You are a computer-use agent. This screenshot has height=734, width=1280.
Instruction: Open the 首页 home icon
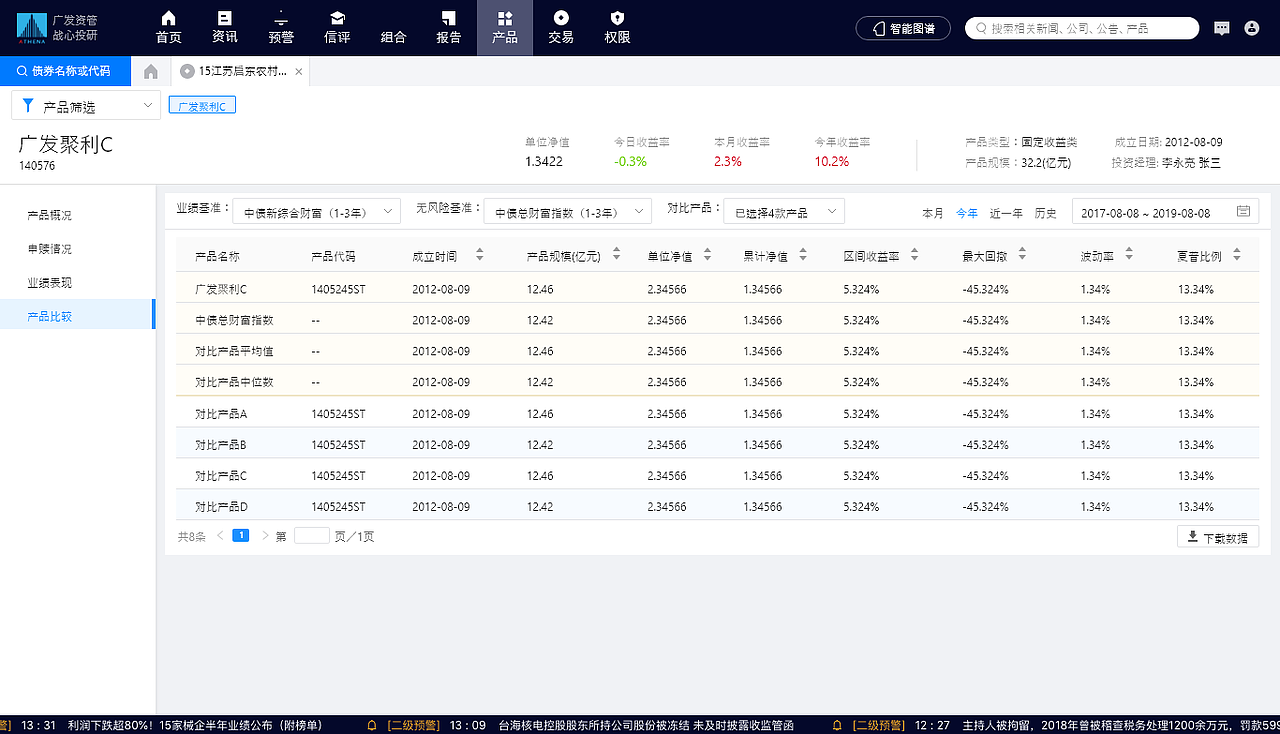coord(167,27)
